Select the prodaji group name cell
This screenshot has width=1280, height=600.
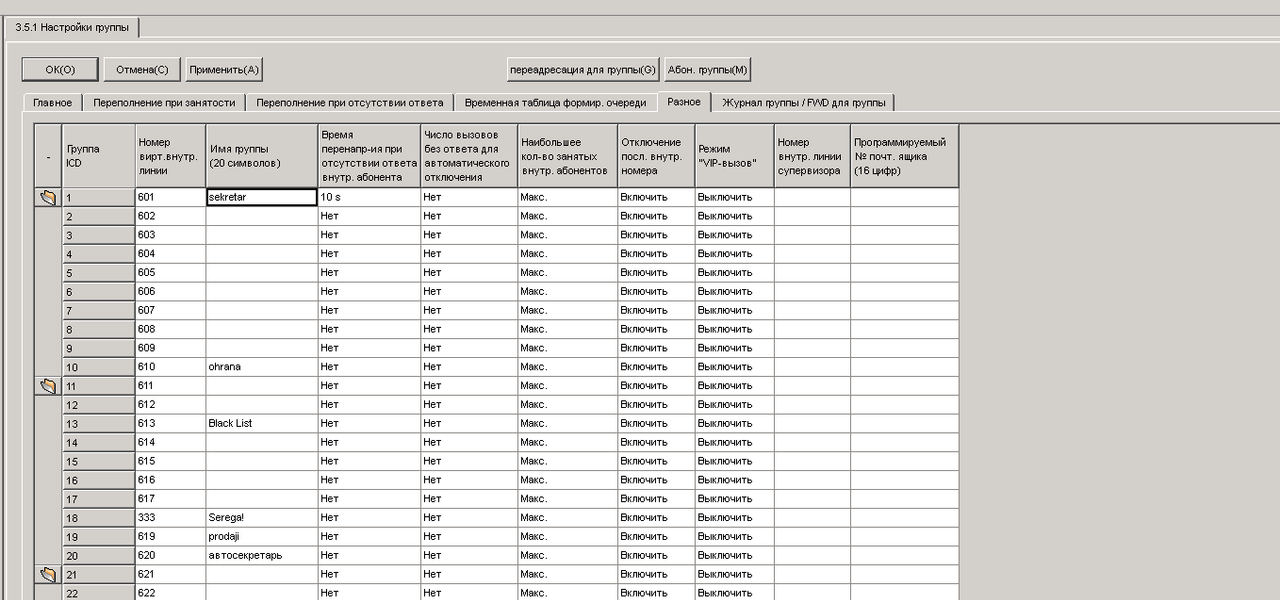point(262,536)
